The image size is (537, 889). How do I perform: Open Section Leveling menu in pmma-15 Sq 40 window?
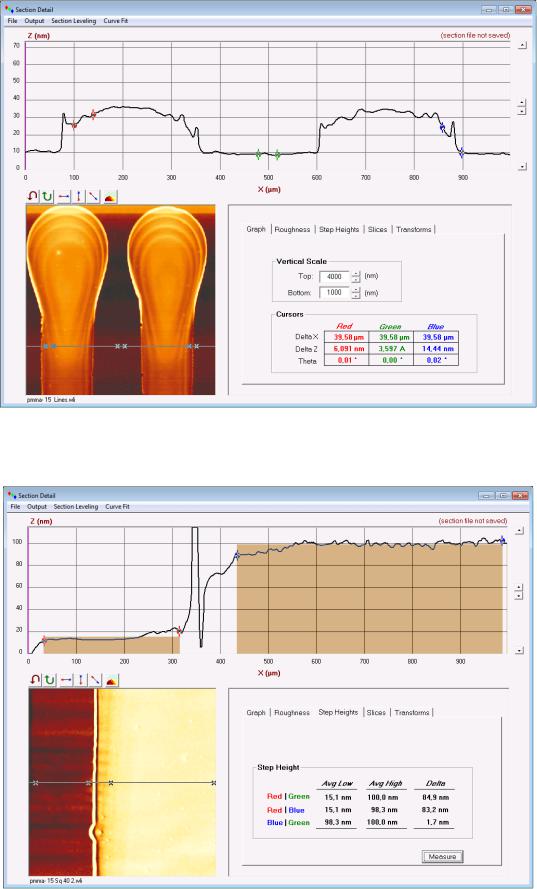(76, 506)
